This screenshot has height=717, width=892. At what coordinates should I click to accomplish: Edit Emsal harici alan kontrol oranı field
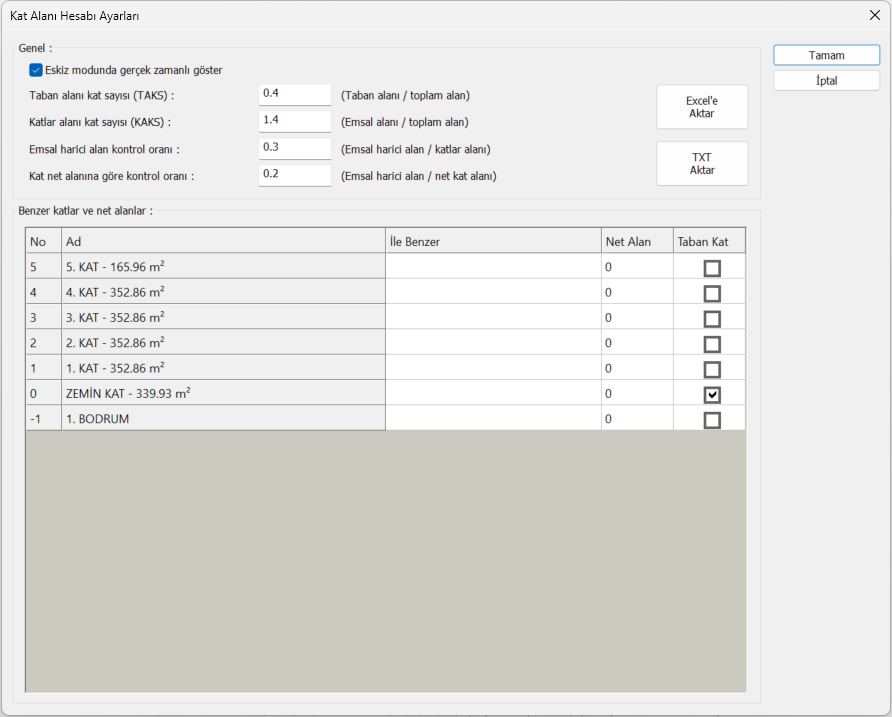[294, 148]
